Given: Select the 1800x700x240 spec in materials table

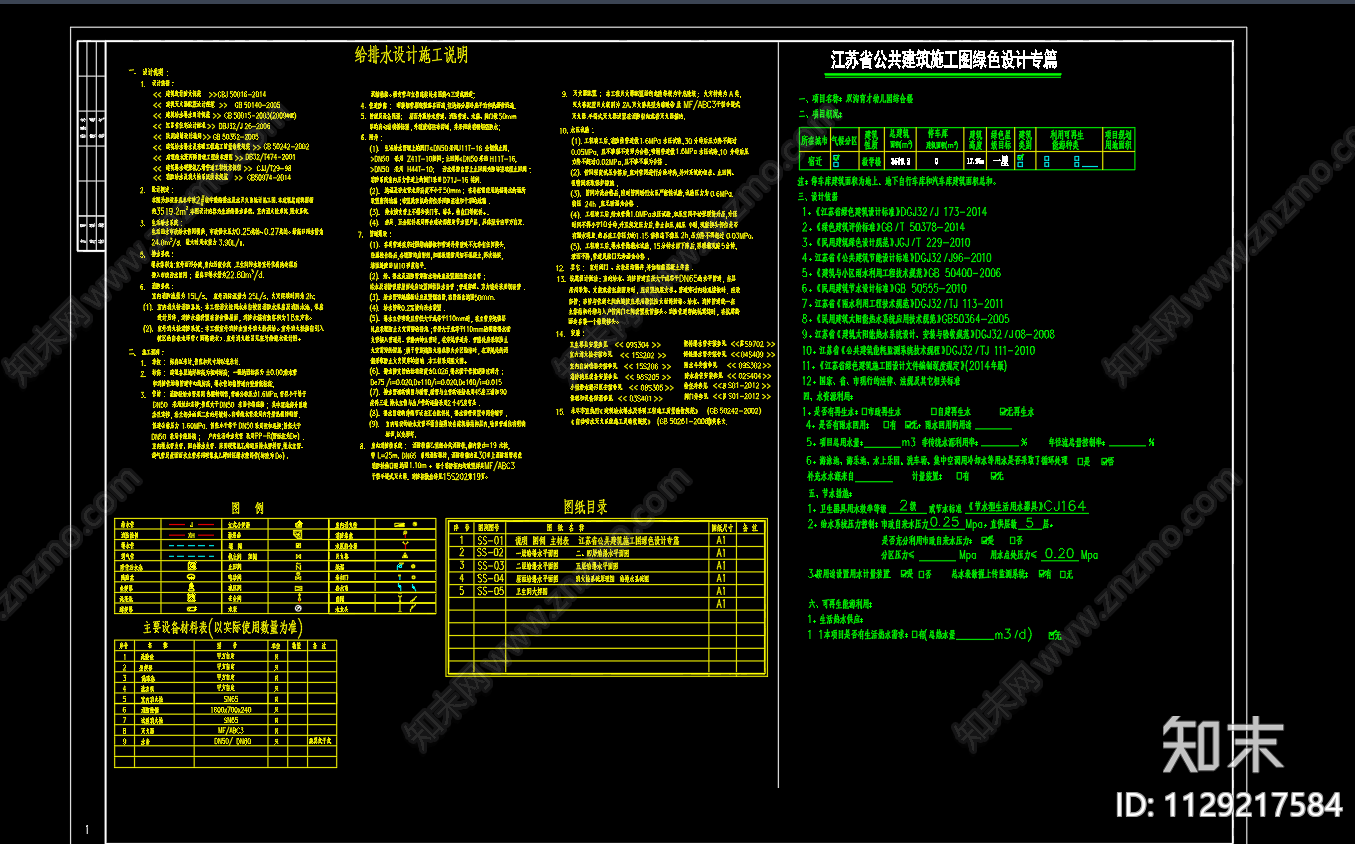Looking at the screenshot, I should 230,709.
